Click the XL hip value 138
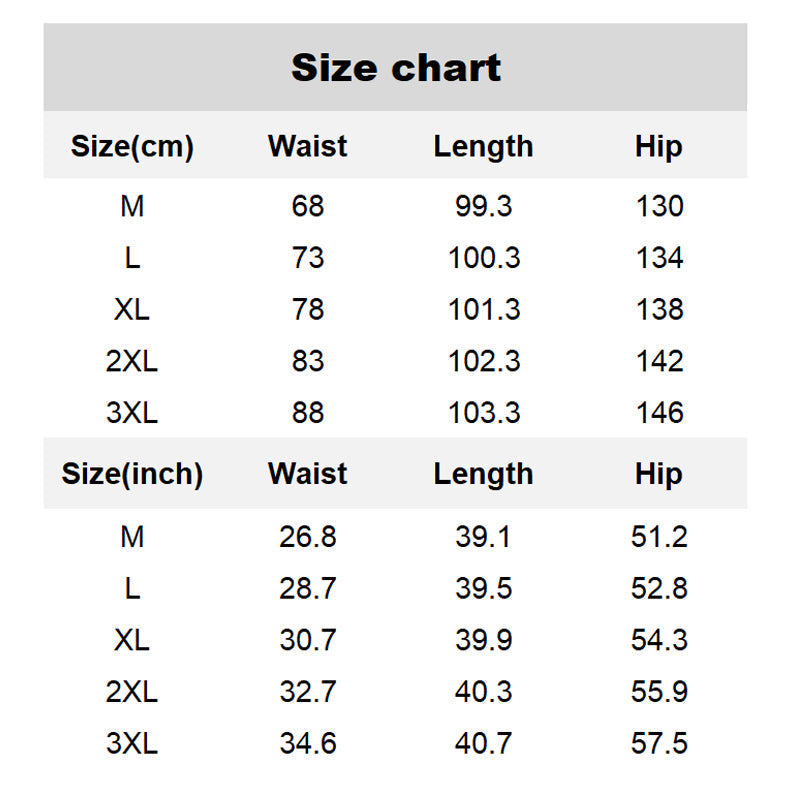The width and height of the screenshot is (800, 800). click(659, 309)
